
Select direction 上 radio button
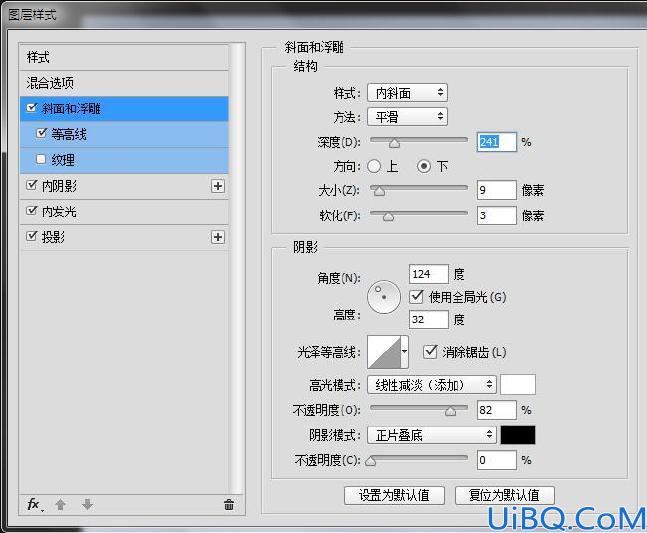pyautogui.click(x=374, y=166)
